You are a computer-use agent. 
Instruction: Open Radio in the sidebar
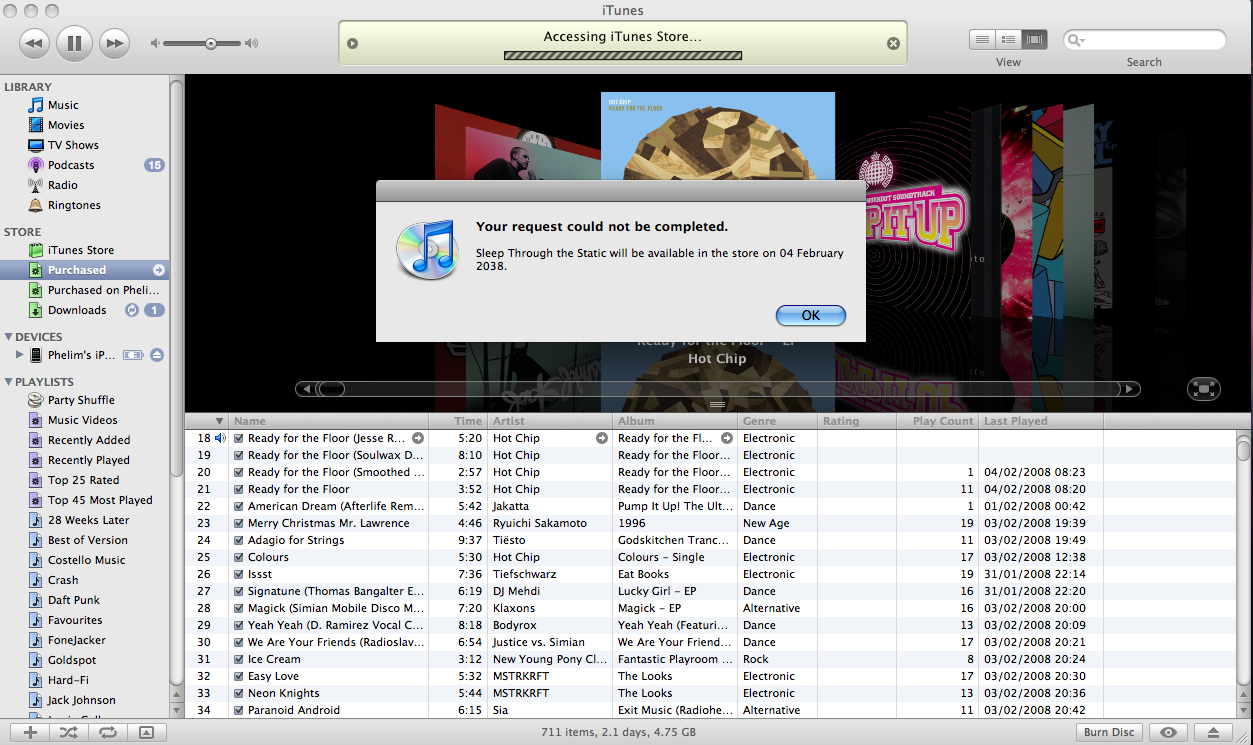pos(62,185)
